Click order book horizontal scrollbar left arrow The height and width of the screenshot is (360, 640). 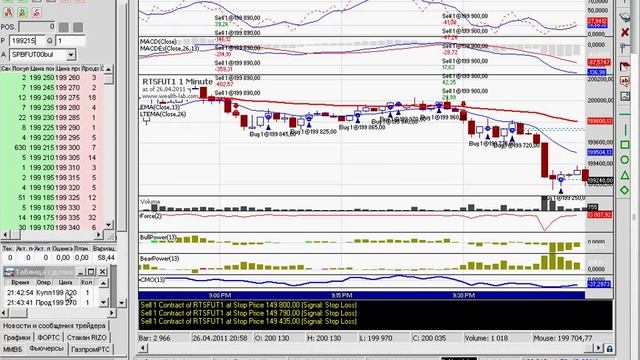(5, 235)
